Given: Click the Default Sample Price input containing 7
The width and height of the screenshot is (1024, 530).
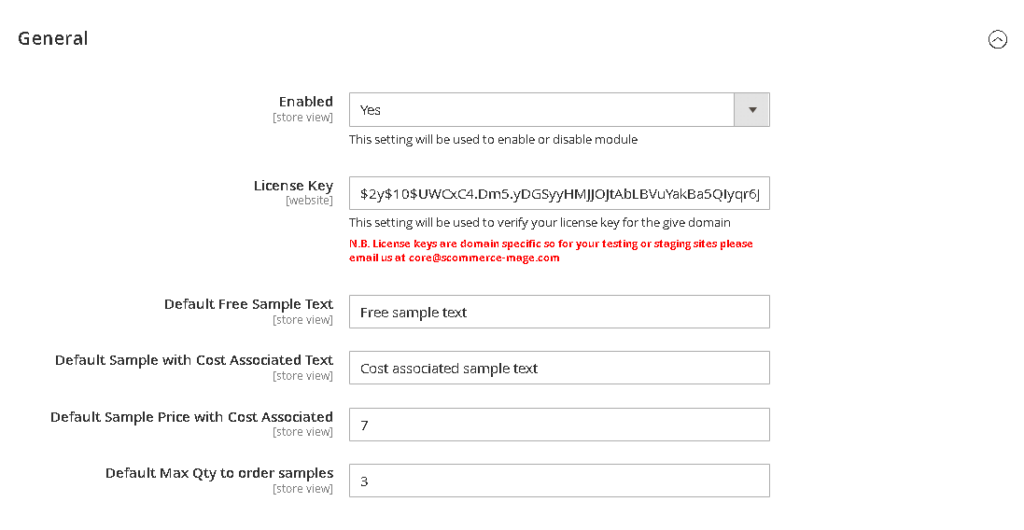Looking at the screenshot, I should click(559, 425).
